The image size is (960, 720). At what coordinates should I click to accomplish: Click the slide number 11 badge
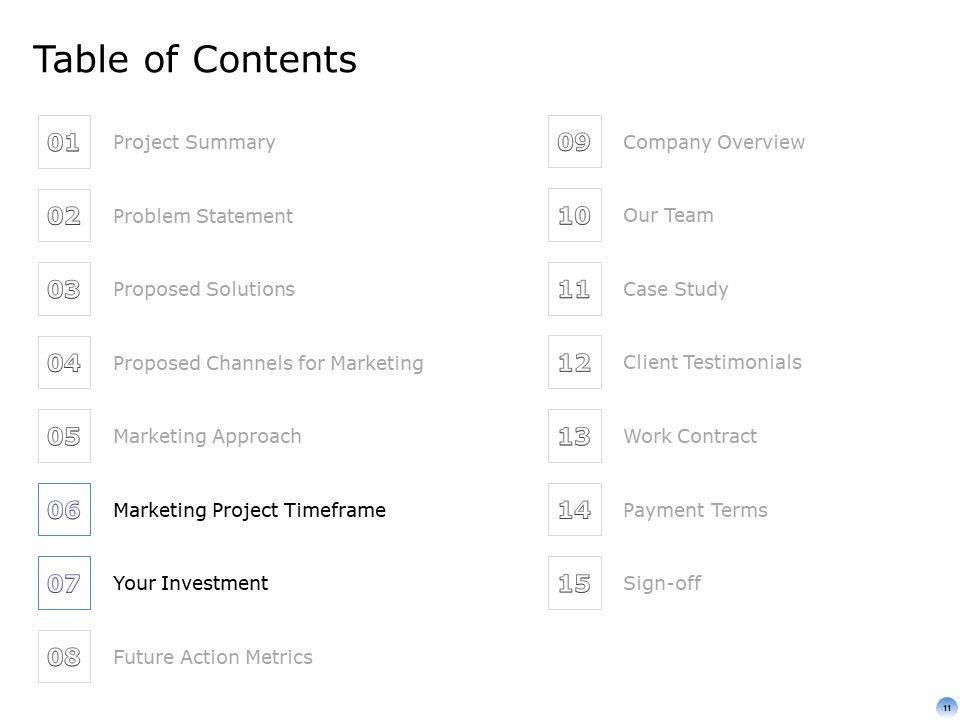click(946, 707)
